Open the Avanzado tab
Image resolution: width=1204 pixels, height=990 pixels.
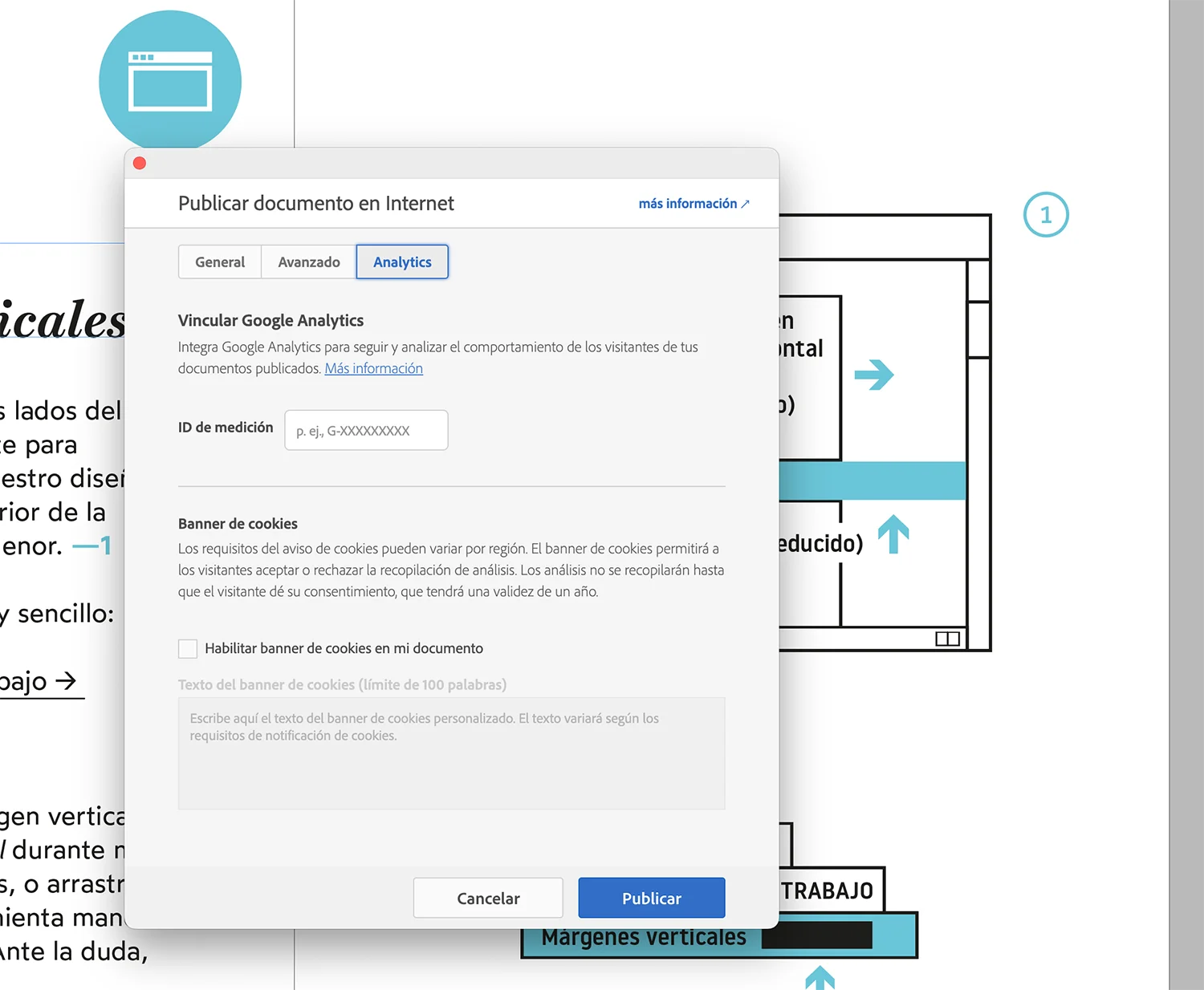tap(308, 262)
